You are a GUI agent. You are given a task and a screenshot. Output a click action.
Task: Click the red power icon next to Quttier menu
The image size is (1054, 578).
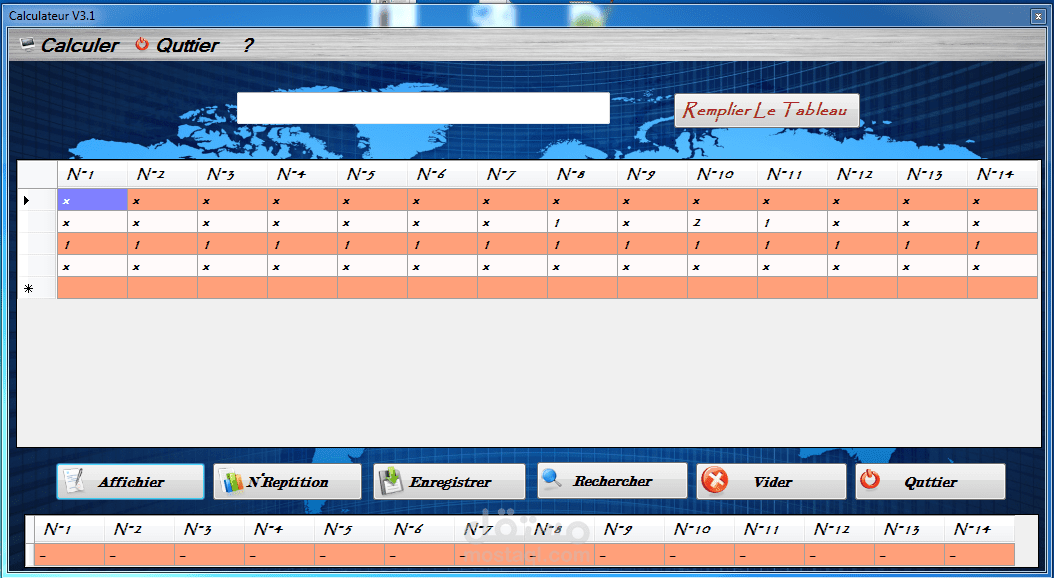(140, 44)
